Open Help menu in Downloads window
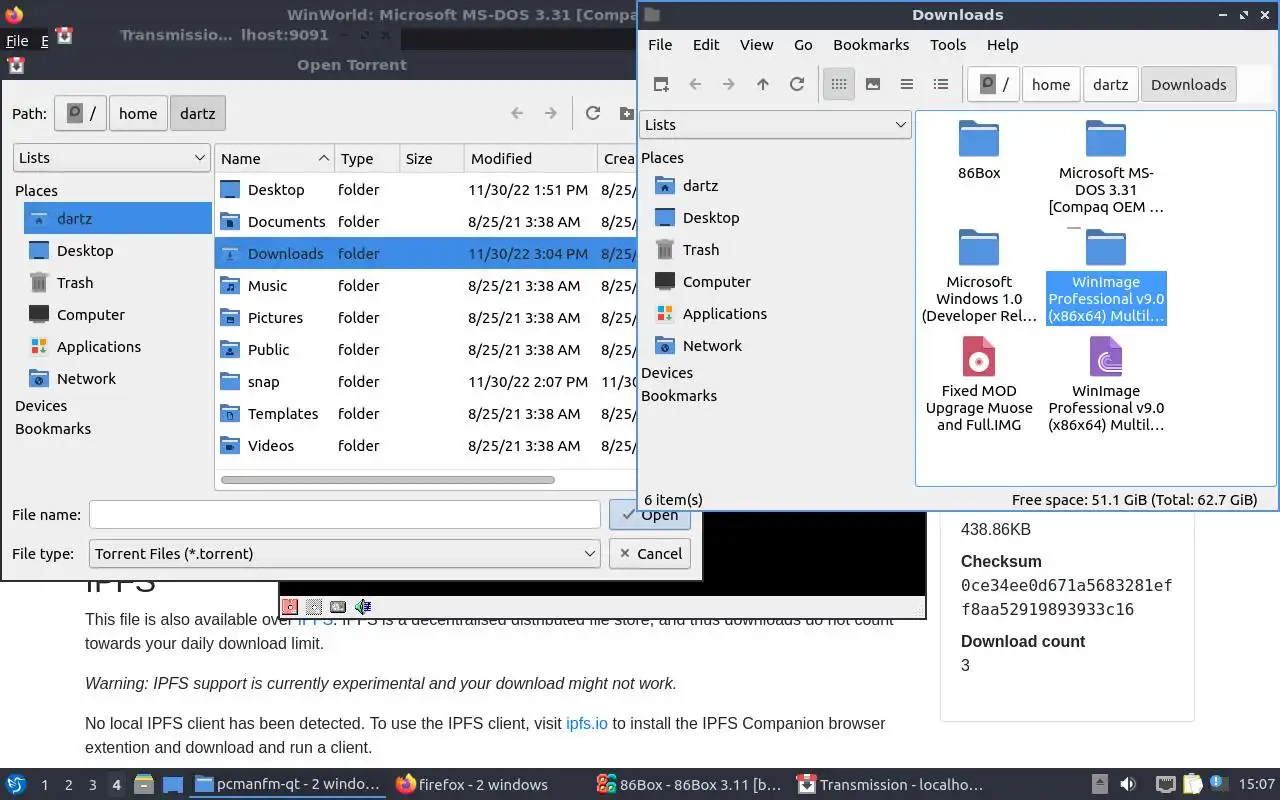Viewport: 1280px width, 800px height. (x=1002, y=45)
